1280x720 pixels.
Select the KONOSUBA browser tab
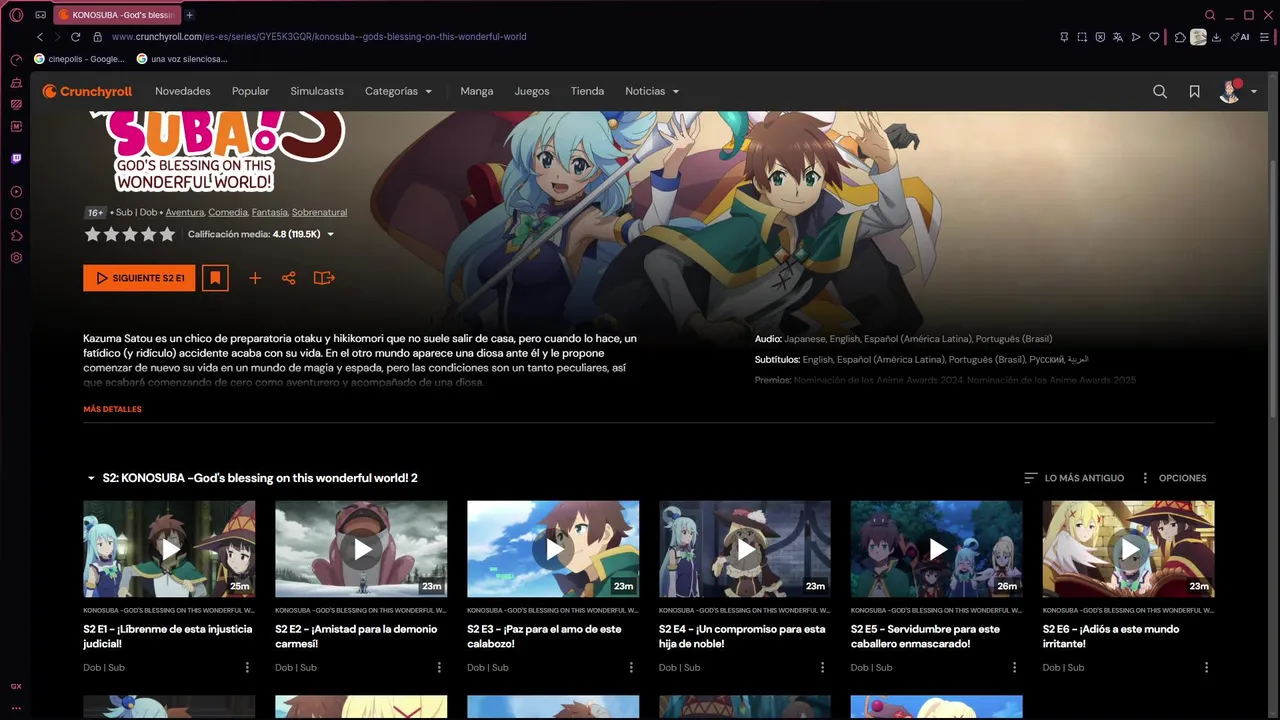click(117, 15)
